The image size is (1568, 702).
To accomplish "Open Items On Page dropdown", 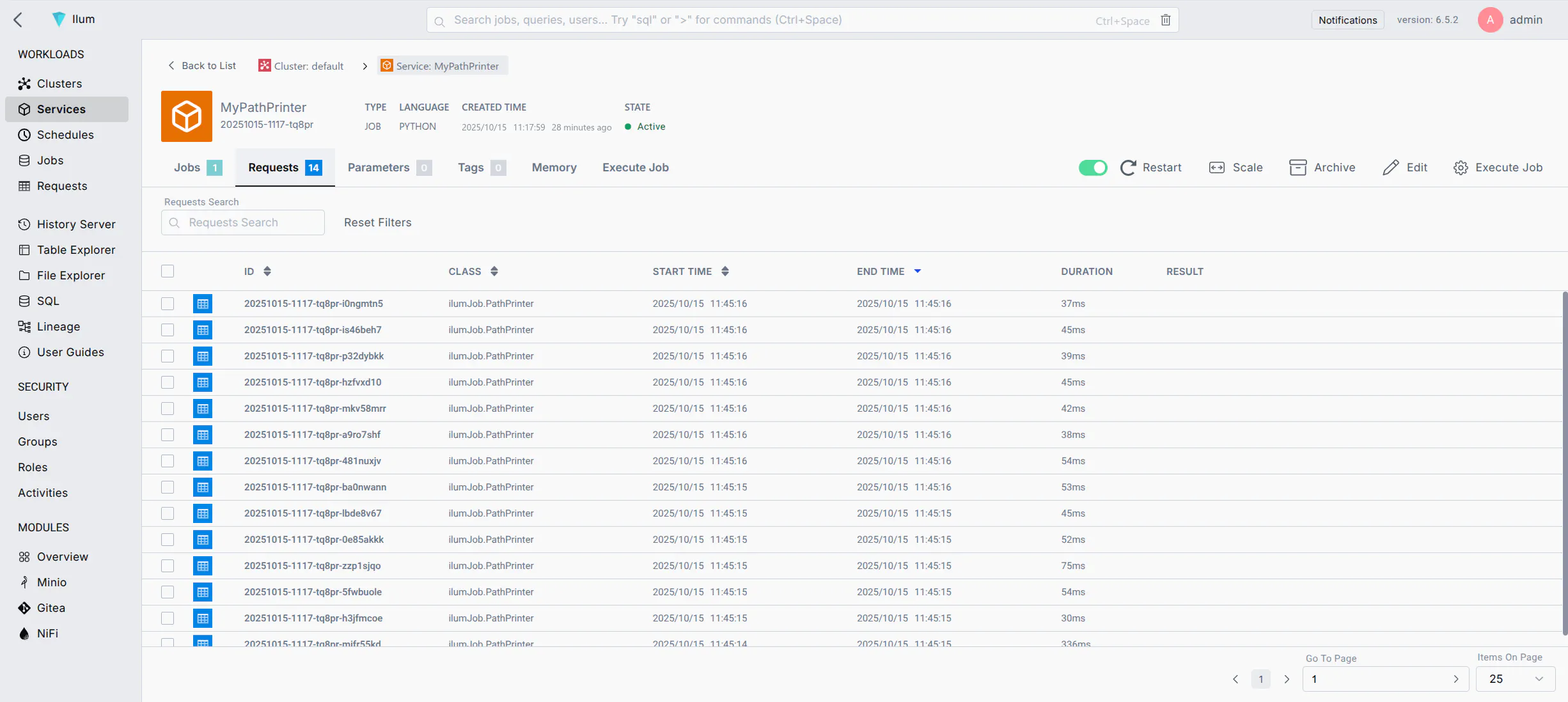I will [1515, 679].
